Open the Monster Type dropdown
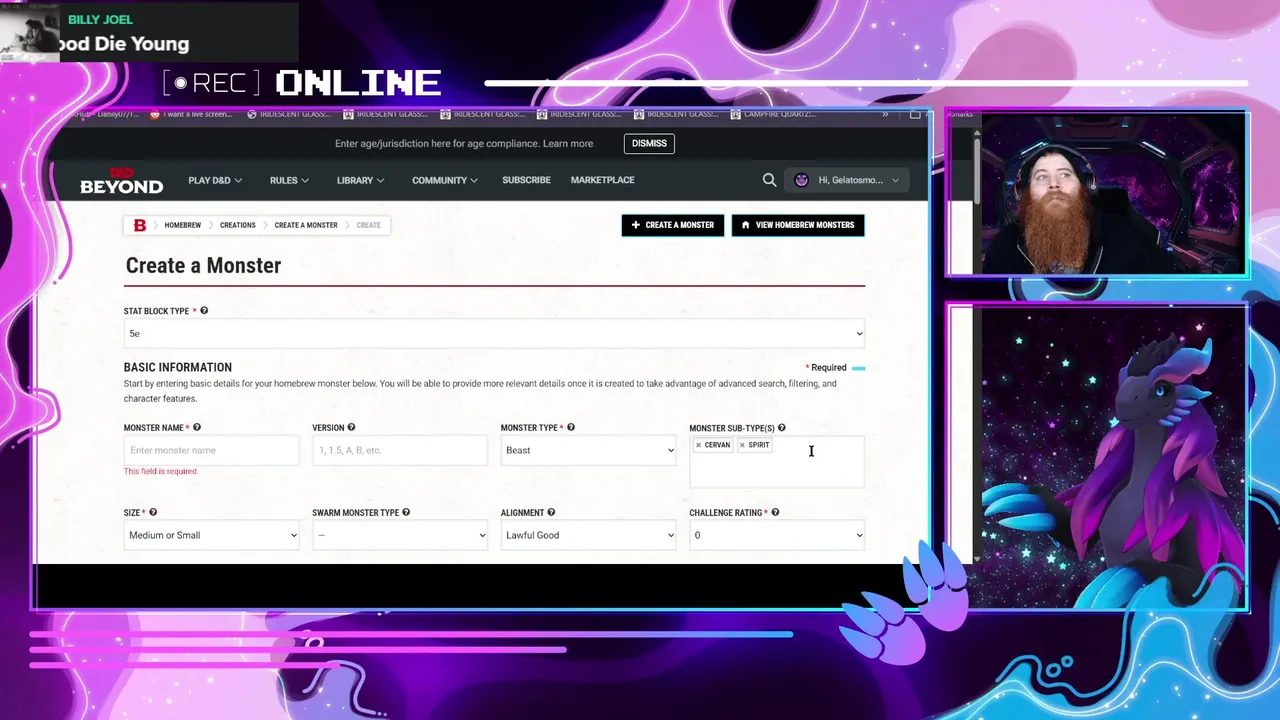This screenshot has width=1280, height=720. pyautogui.click(x=588, y=450)
